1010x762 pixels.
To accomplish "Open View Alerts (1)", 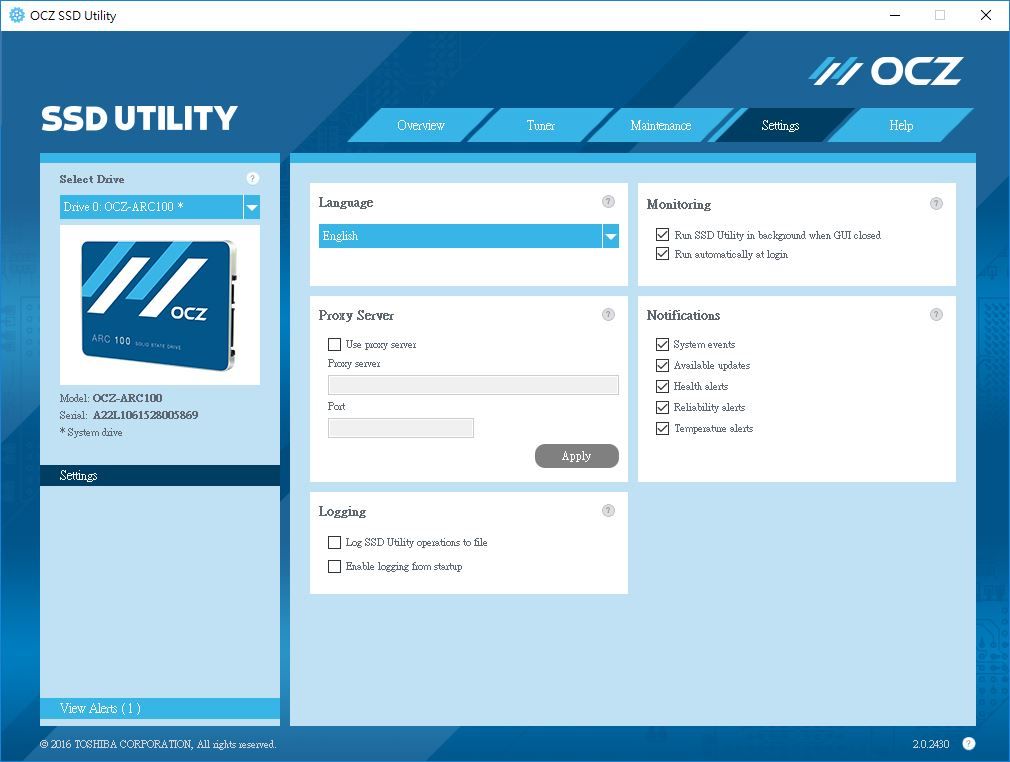I will pos(160,708).
